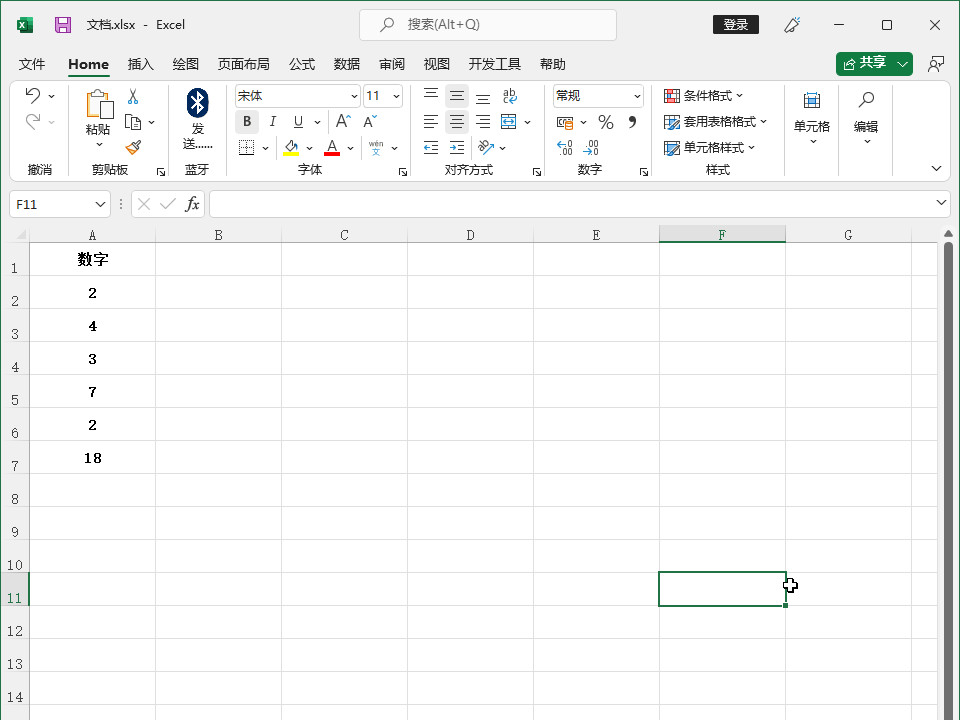960x720 pixels.
Task: Open the 文件 menu
Action: point(32,64)
